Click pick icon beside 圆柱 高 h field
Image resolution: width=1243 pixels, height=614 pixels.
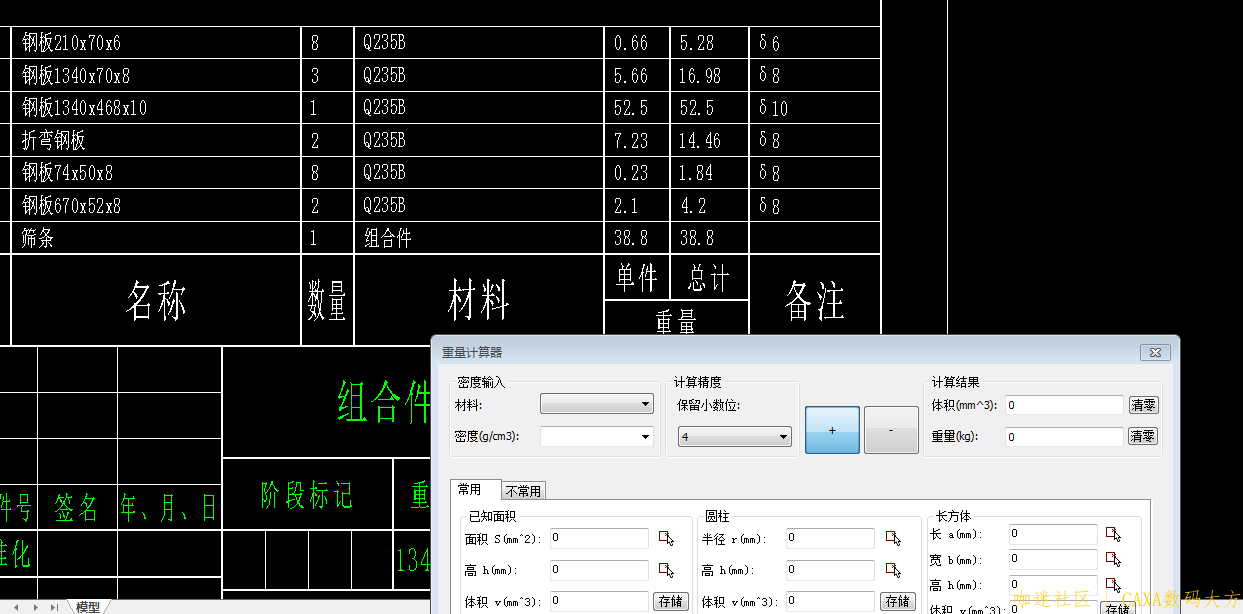click(x=893, y=570)
